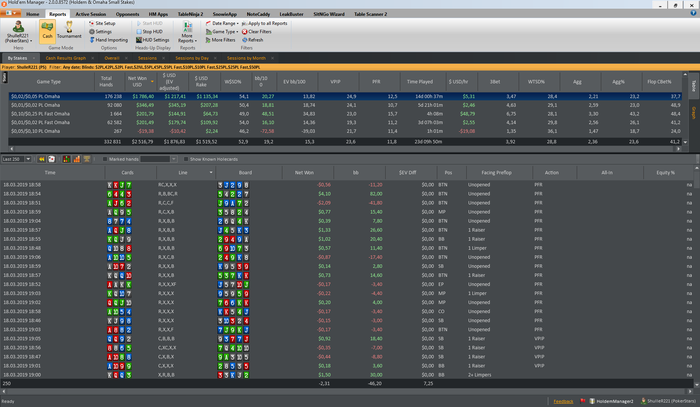Open the HM Apps ribbon tab
The width and height of the screenshot is (700, 407).
(158, 14)
